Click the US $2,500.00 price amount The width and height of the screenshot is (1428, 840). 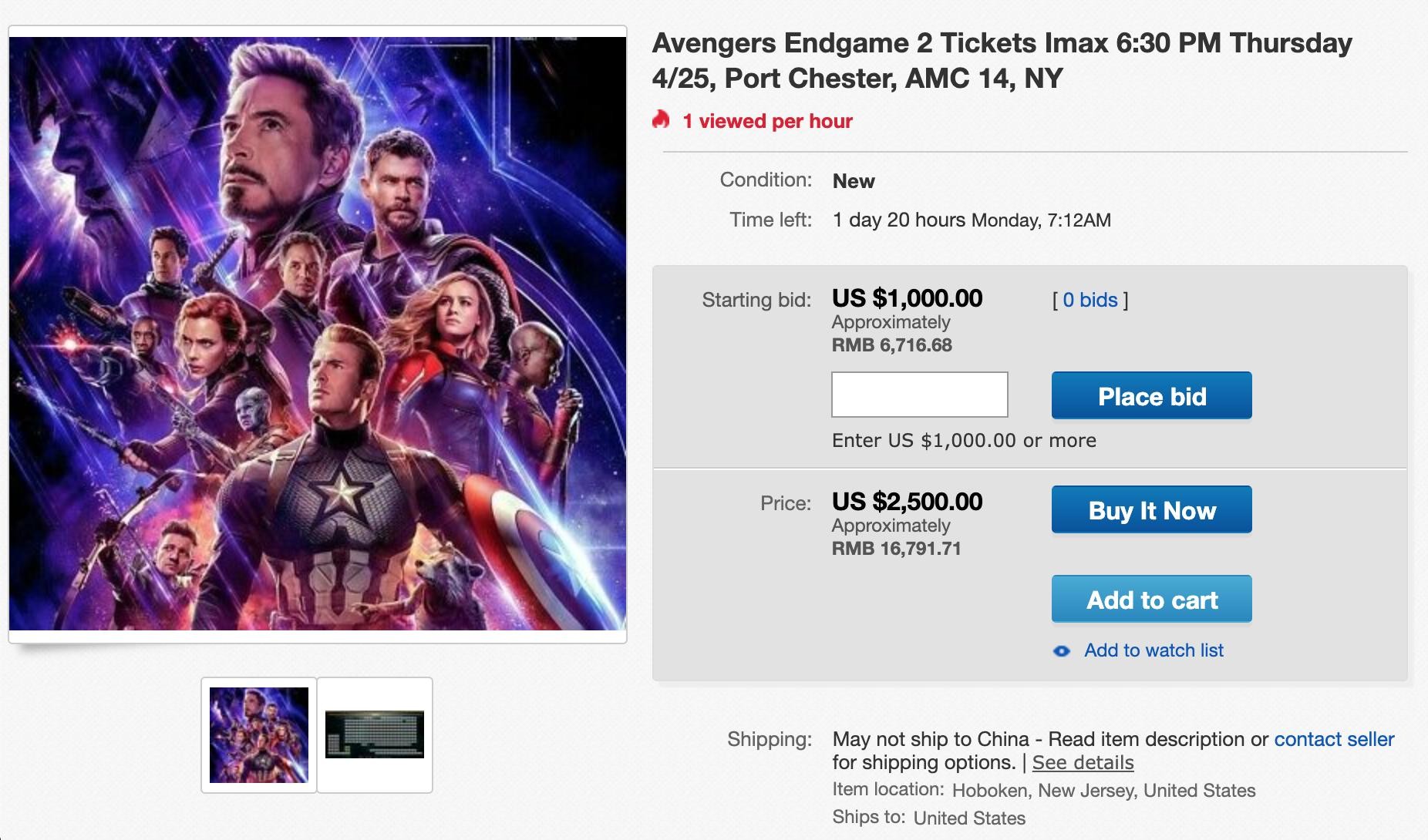[907, 502]
